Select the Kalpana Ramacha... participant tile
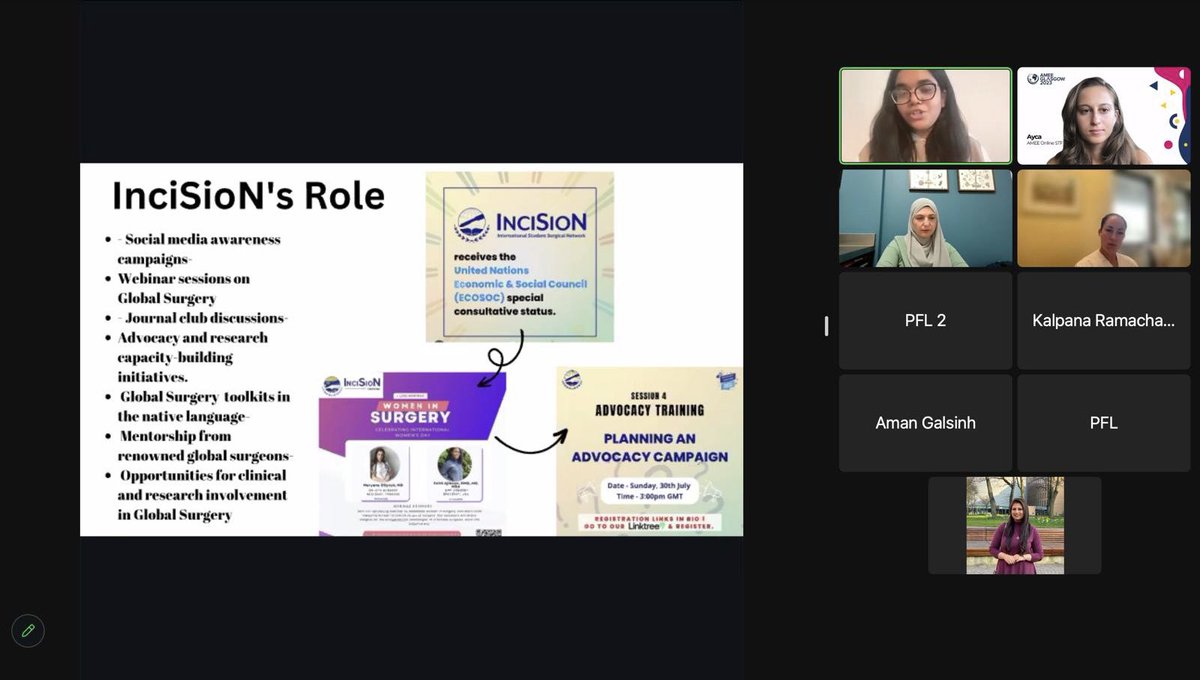Image resolution: width=1200 pixels, height=680 pixels. click(1104, 321)
